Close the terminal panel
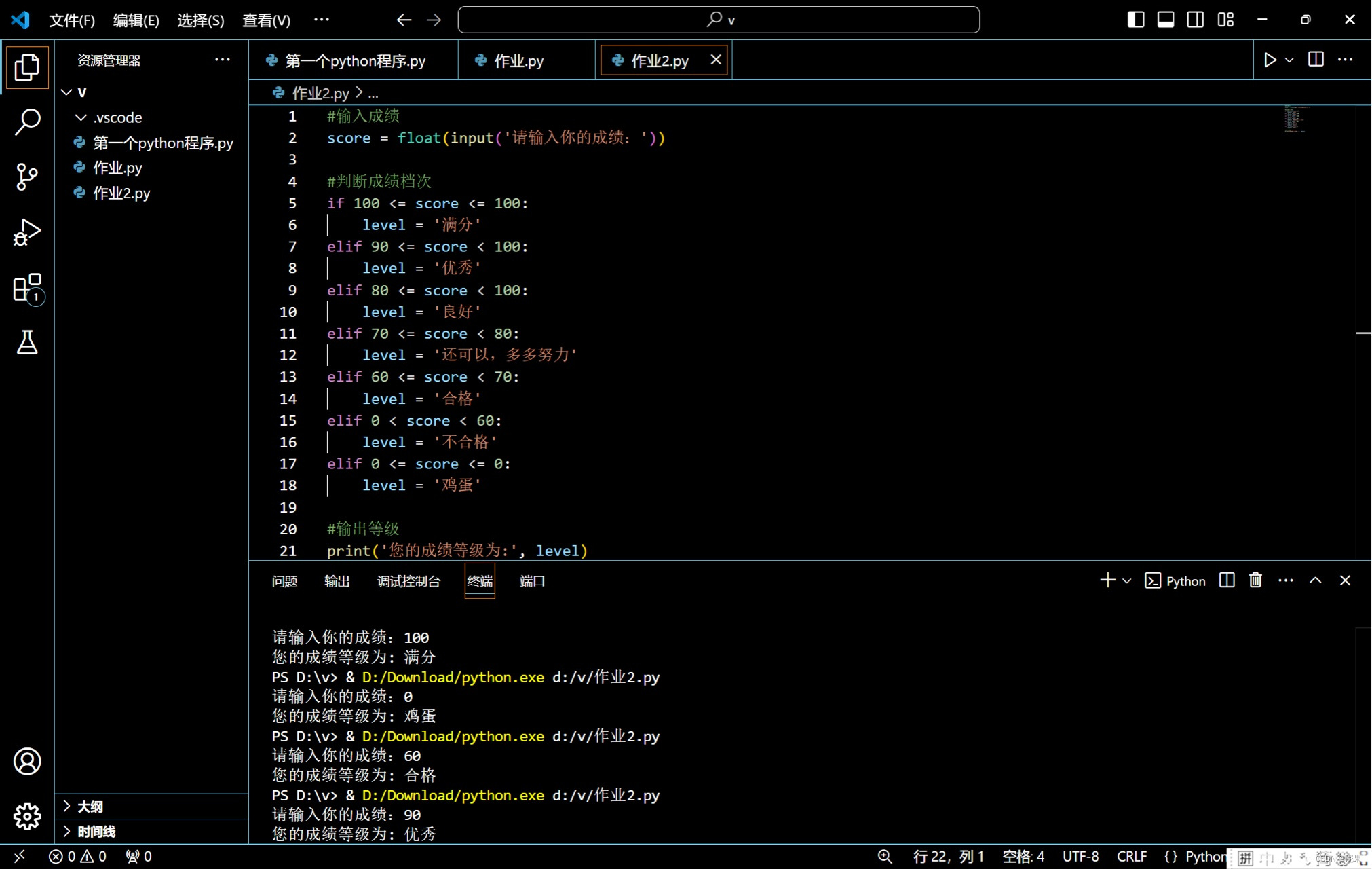The width and height of the screenshot is (1372, 869). (1346, 580)
